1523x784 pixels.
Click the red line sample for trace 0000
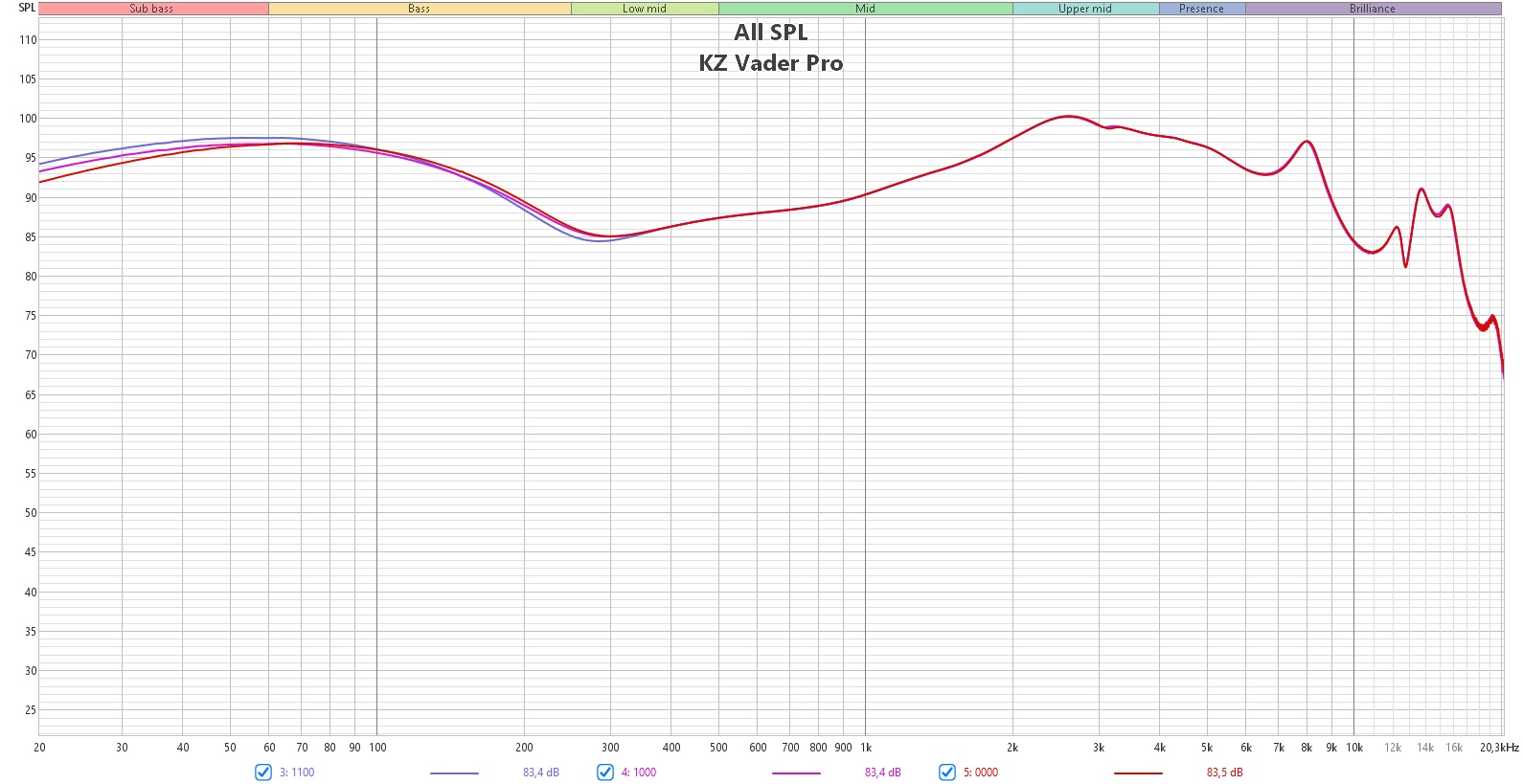pyautogui.click(x=1138, y=773)
